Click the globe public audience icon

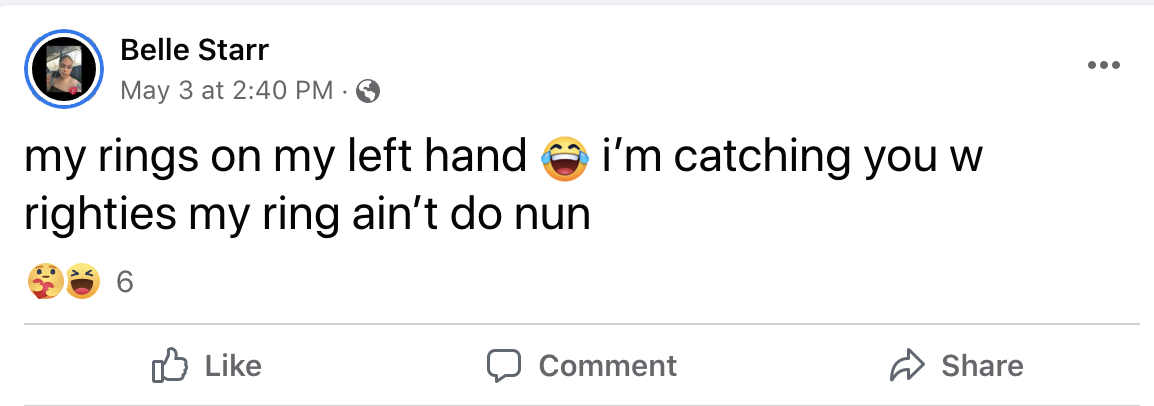(368, 92)
